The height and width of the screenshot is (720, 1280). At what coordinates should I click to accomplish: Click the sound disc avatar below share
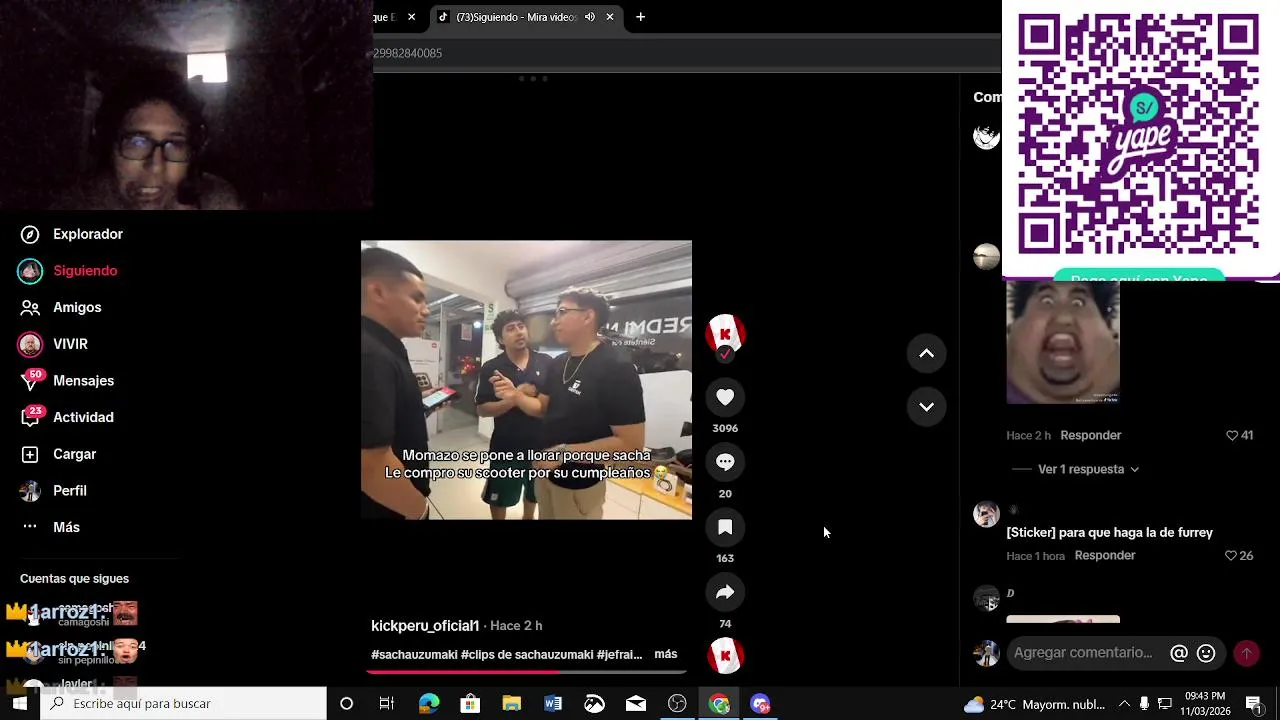coord(725,656)
